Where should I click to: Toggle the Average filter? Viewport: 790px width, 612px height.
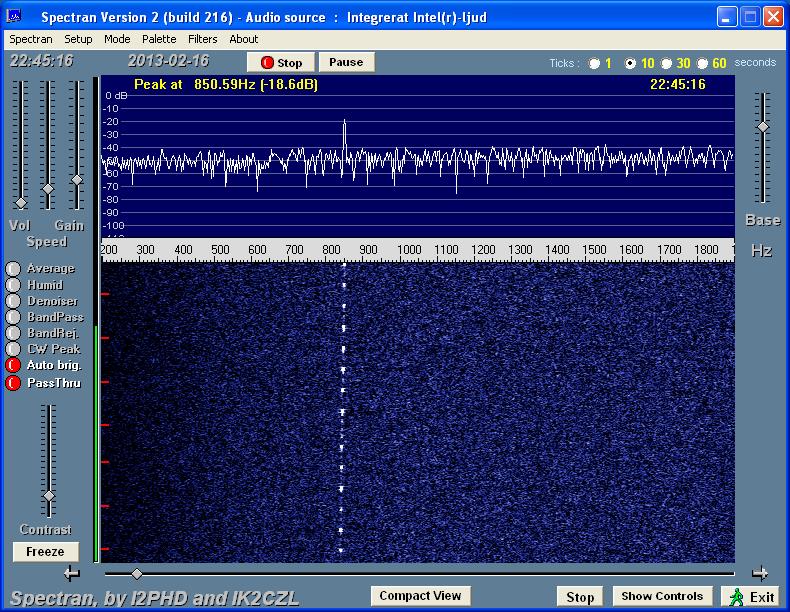click(13, 268)
